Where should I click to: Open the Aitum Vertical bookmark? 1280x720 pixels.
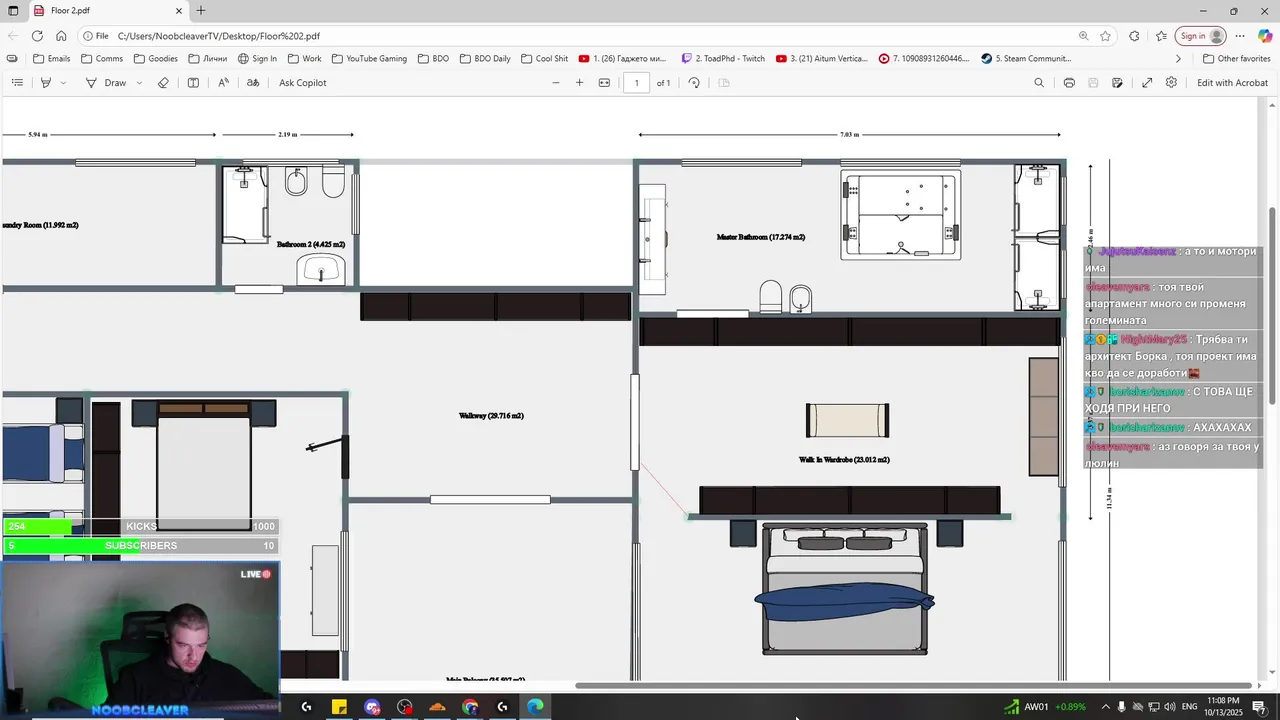pyautogui.click(x=822, y=59)
